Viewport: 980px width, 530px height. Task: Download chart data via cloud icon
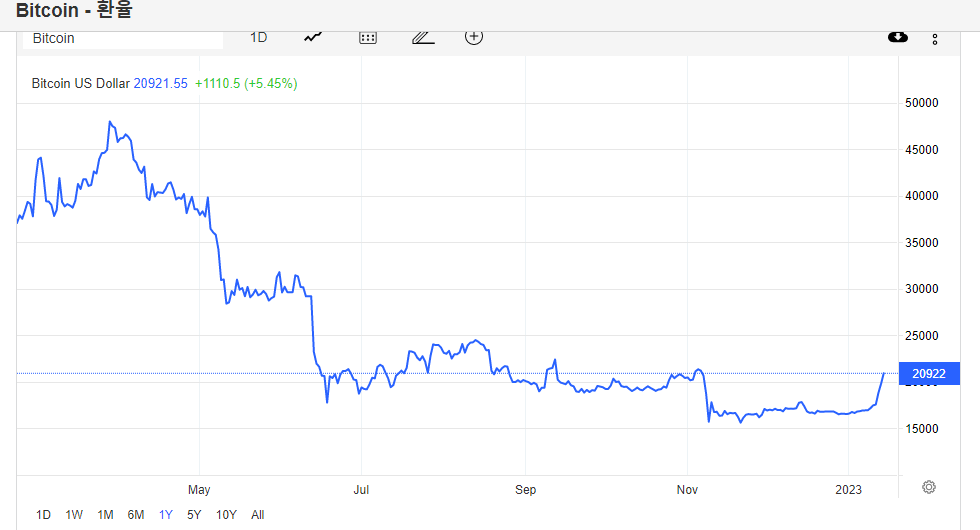(x=898, y=37)
